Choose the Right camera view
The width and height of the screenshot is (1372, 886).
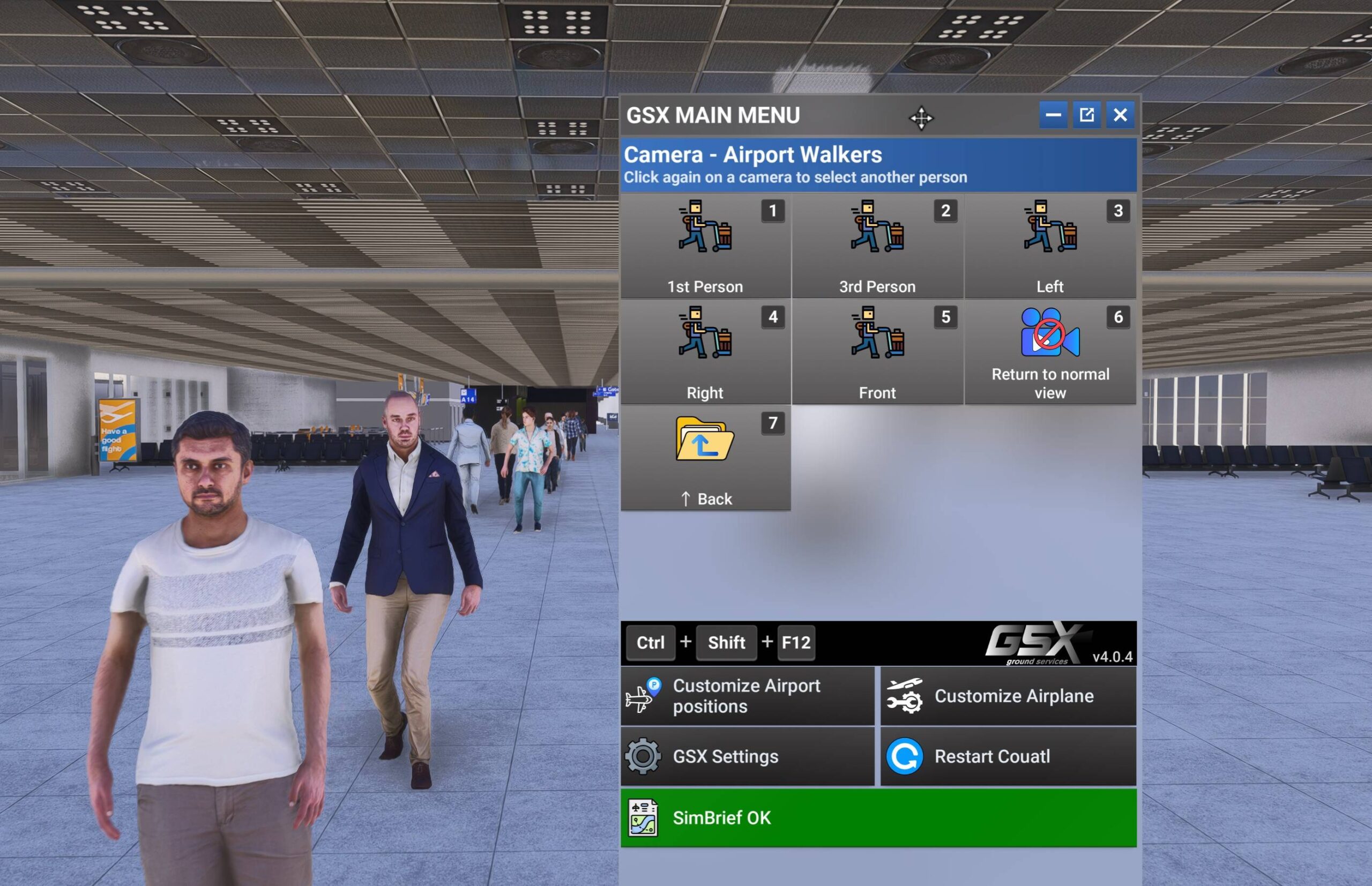(x=705, y=352)
